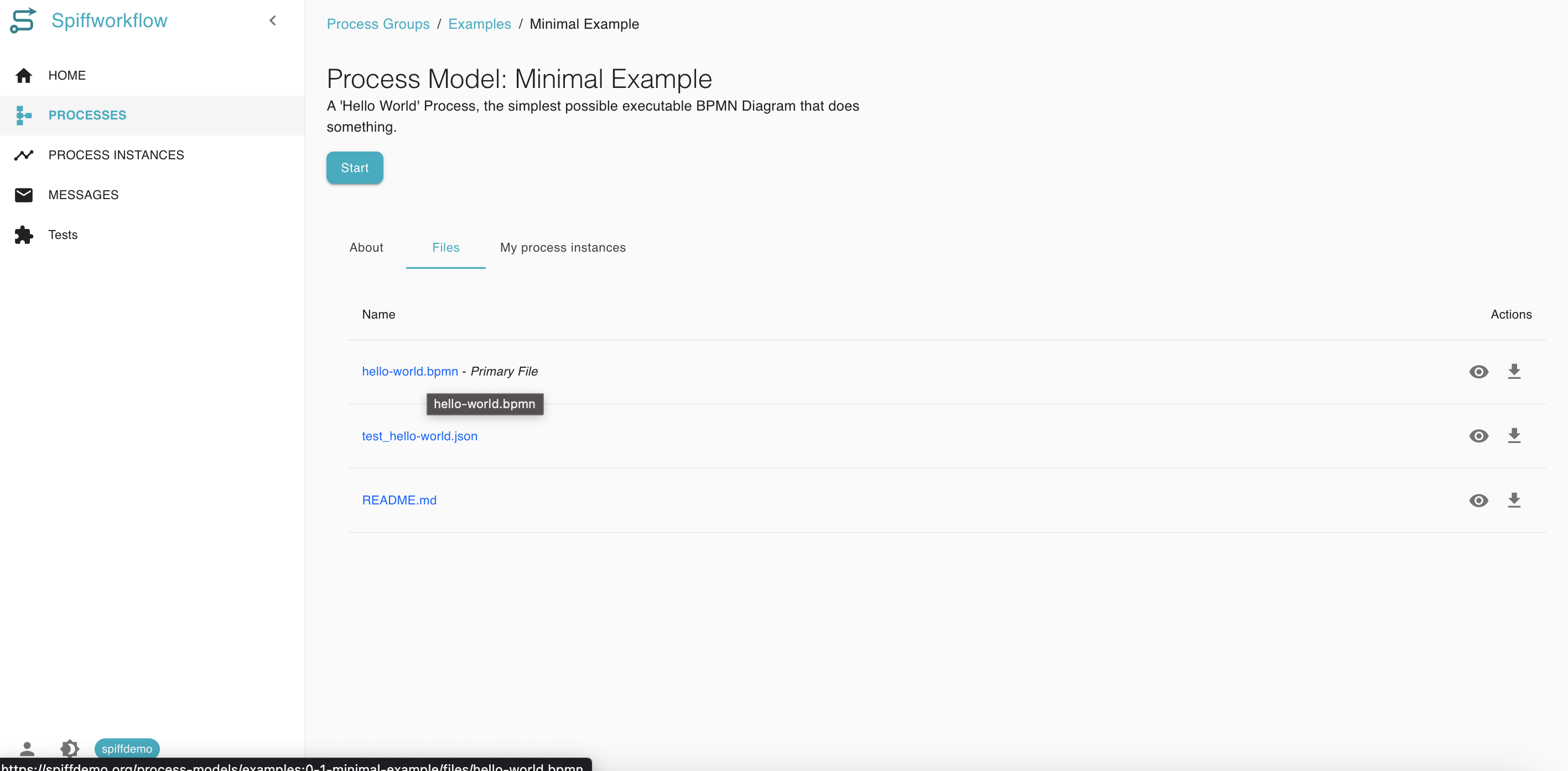Download the README.md file

tap(1514, 500)
